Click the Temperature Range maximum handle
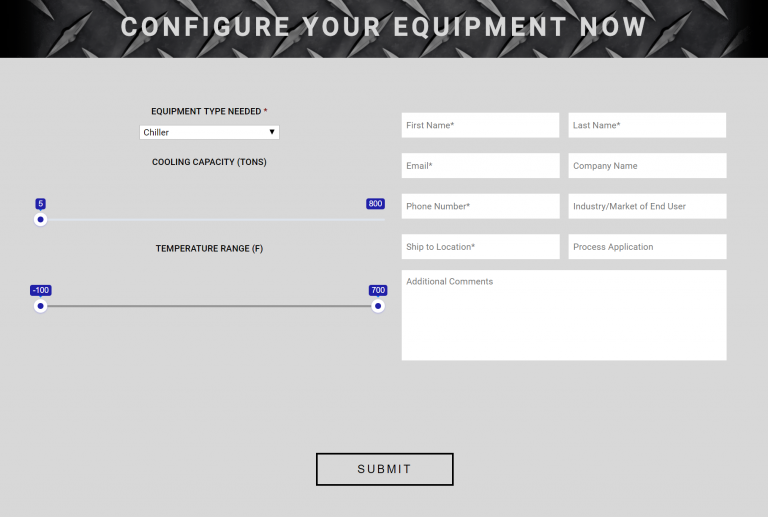The height and width of the screenshot is (517, 768). 378,306
